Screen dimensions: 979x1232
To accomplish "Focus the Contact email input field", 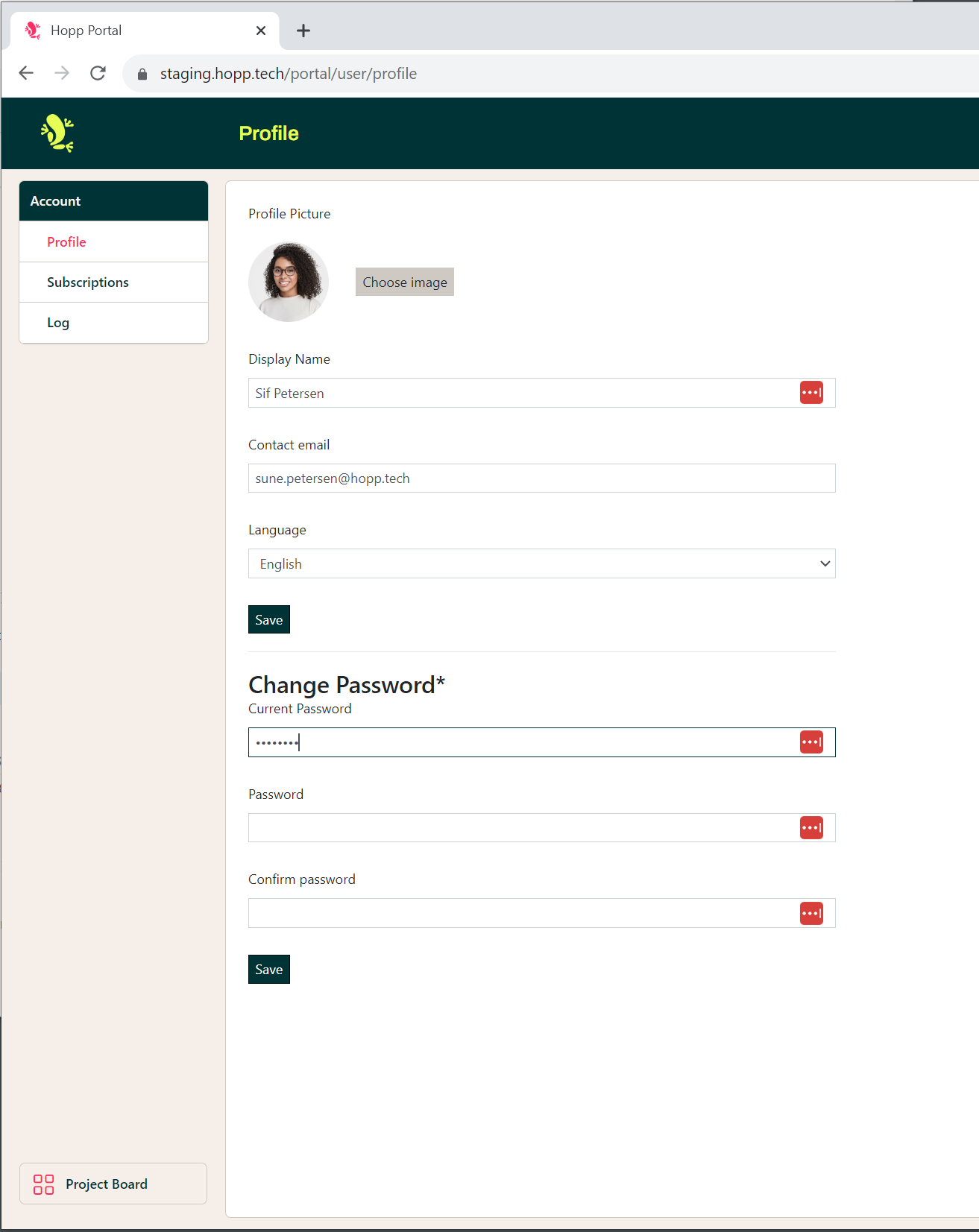I will point(542,478).
